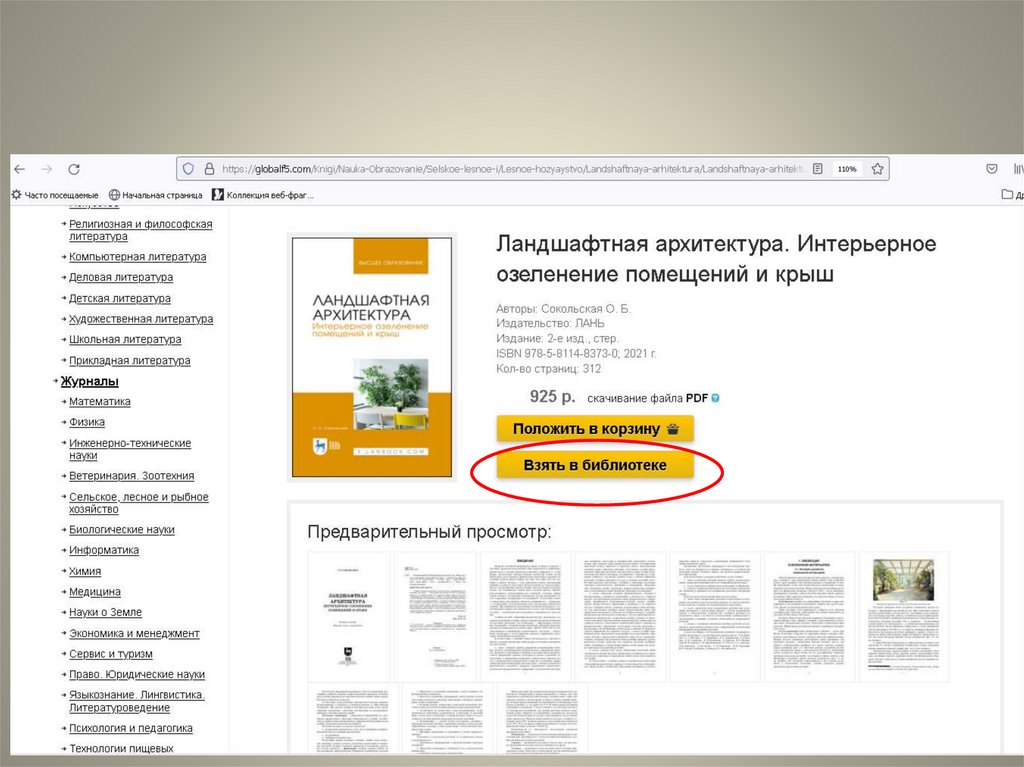Open Детская литература category
Viewport: 1024px width, 767px height.
[x=120, y=298]
